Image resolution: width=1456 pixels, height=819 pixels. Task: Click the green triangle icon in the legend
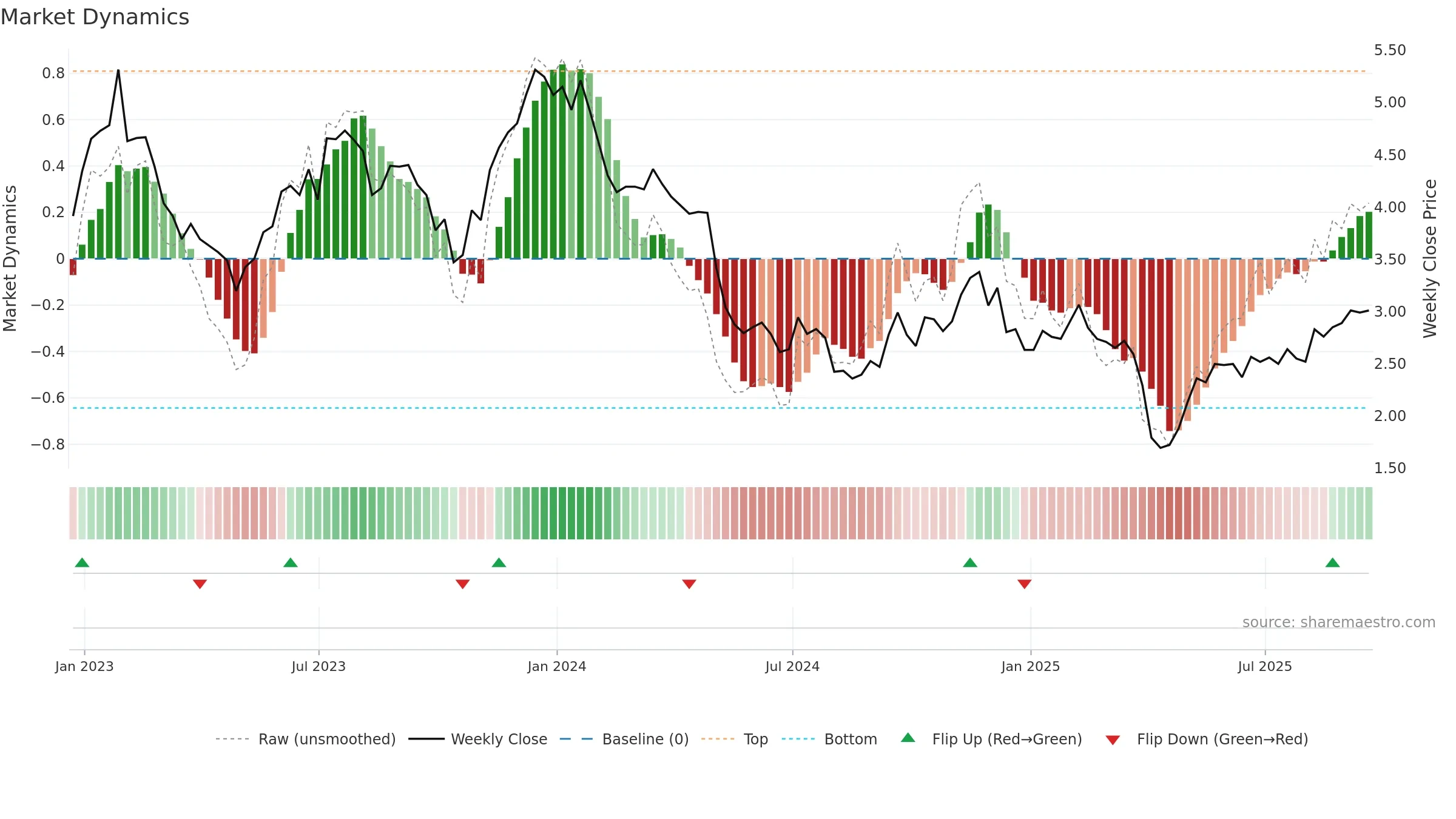(x=908, y=738)
